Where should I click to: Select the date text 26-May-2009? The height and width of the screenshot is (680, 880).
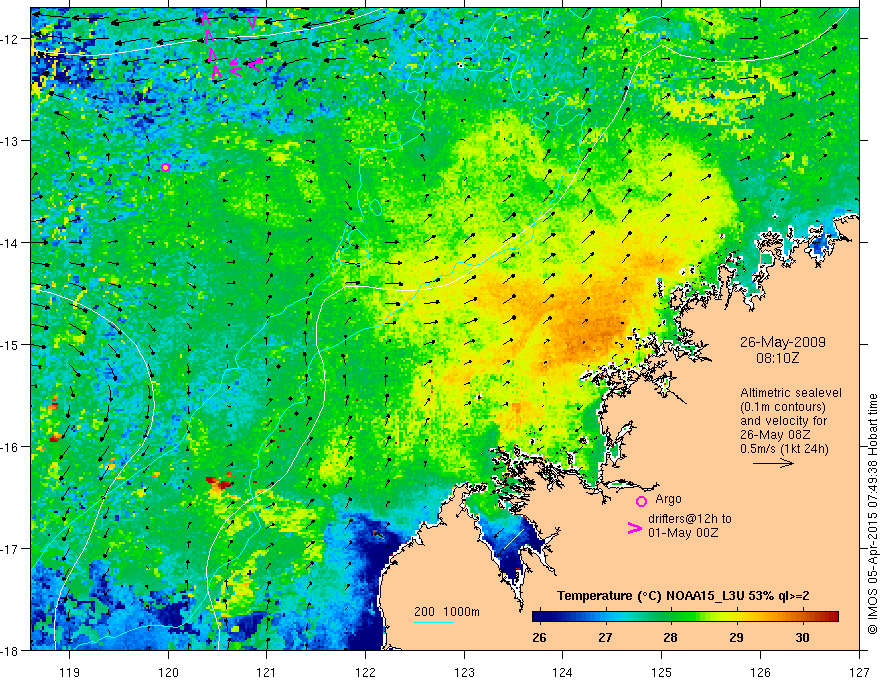[783, 342]
